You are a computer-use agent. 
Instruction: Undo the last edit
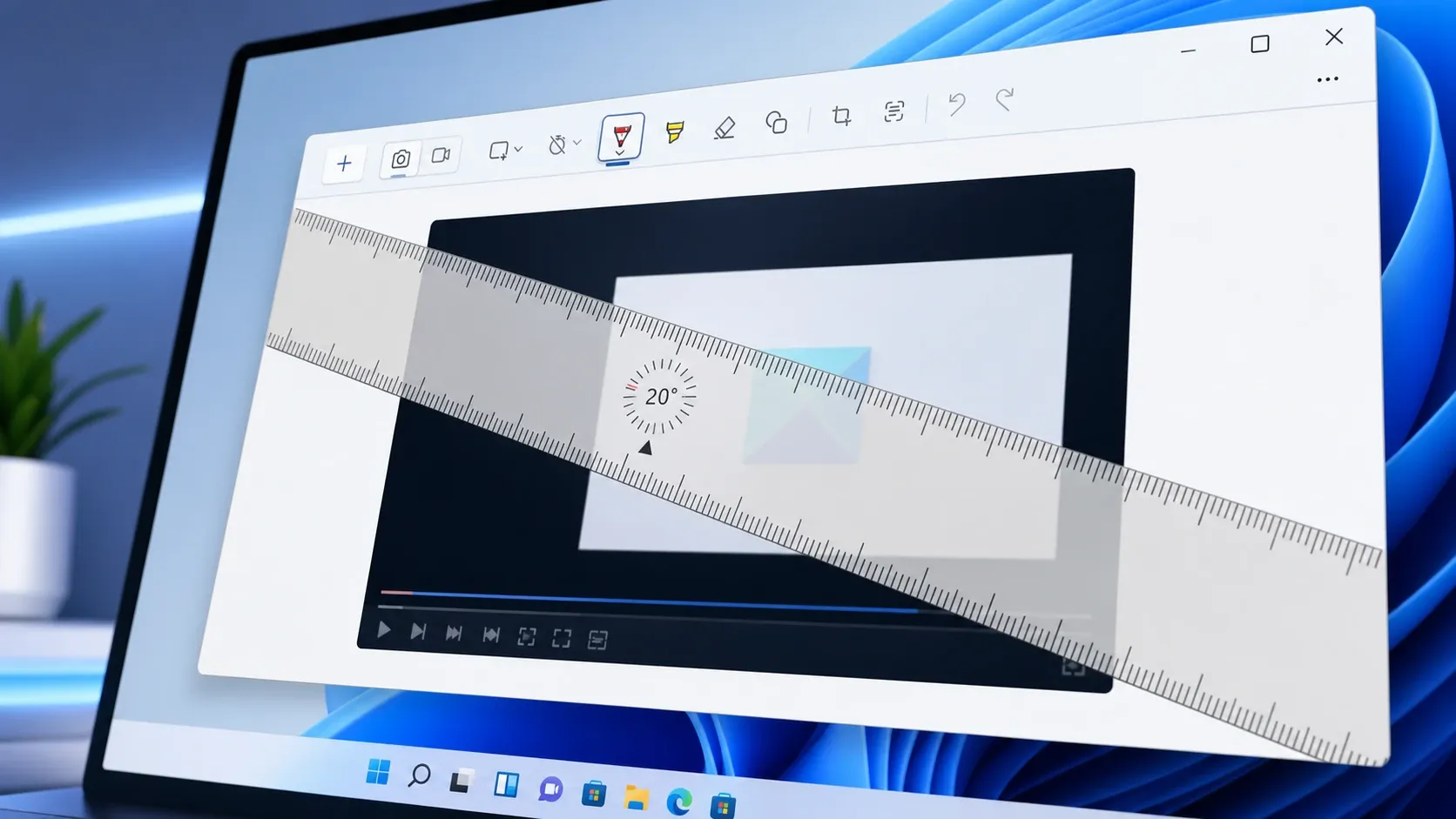(956, 104)
